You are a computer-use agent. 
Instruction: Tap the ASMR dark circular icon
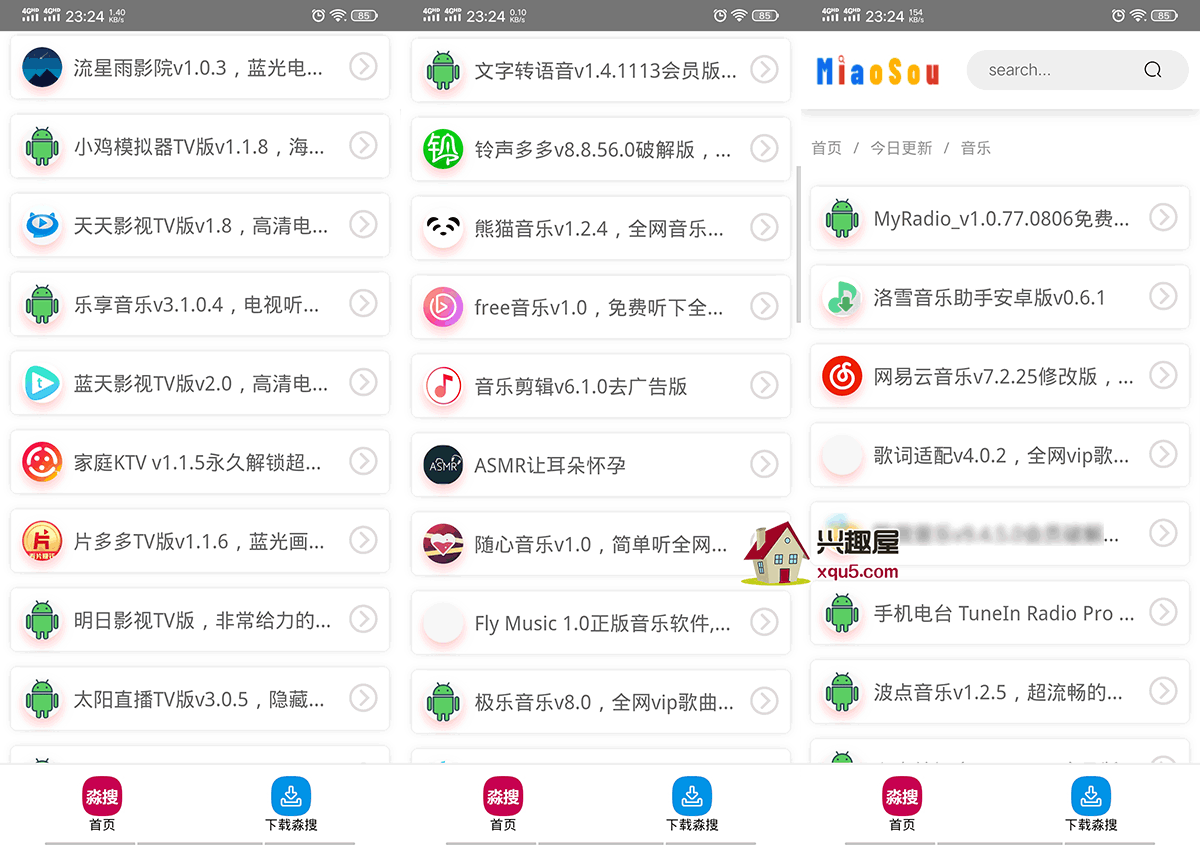point(443,465)
